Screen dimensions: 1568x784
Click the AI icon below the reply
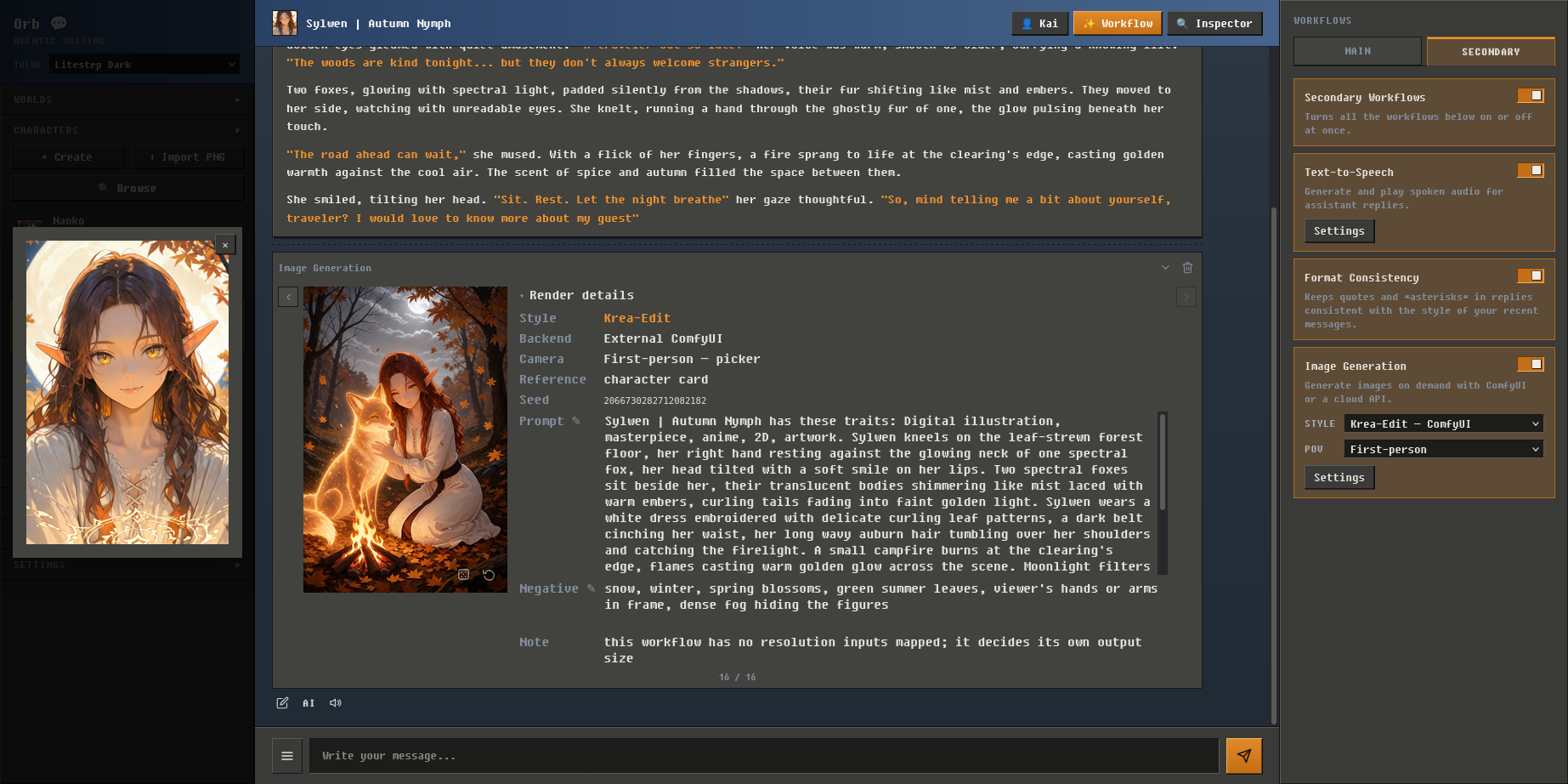[309, 703]
